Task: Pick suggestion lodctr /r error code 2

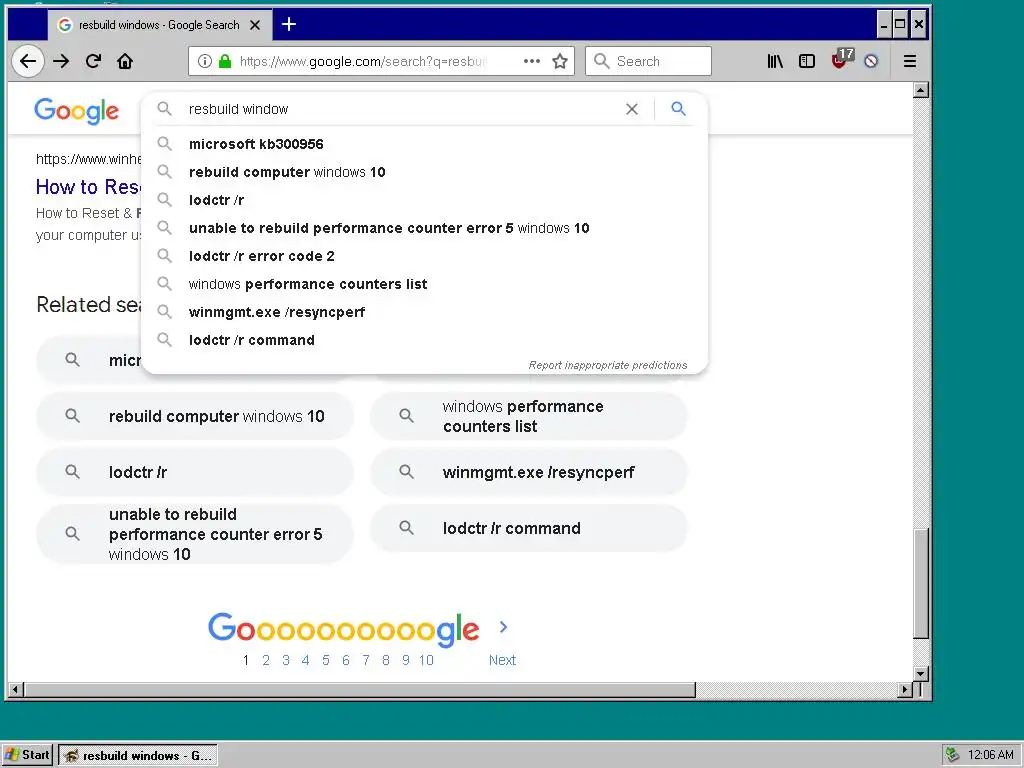Action: point(424,256)
